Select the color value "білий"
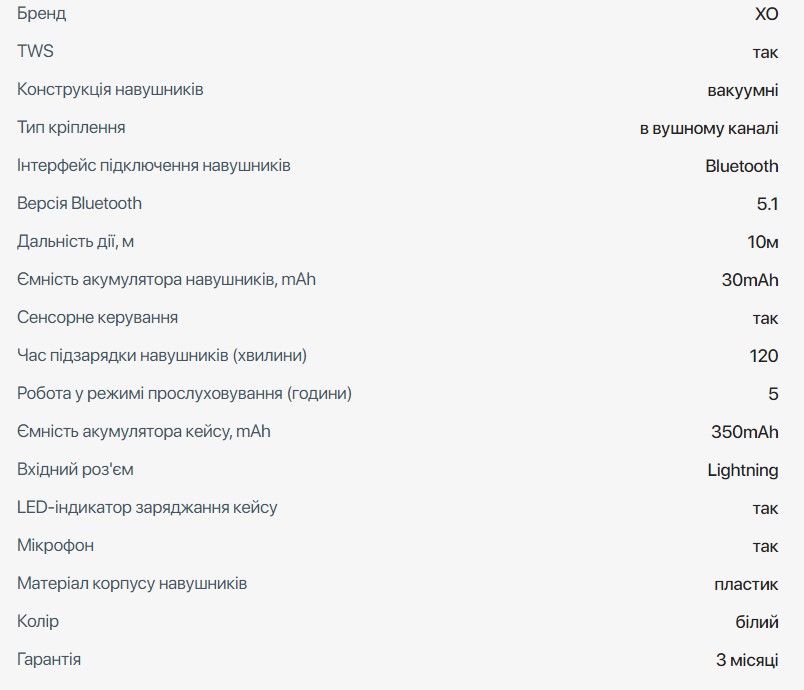Screen dimensions: 804x690 coord(756,622)
